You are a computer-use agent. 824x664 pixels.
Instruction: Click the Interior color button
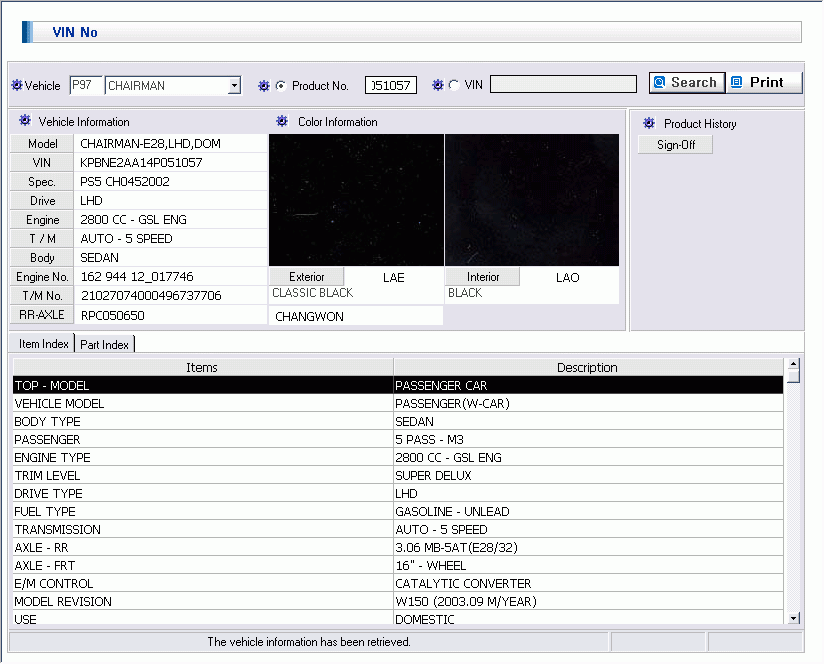482,276
